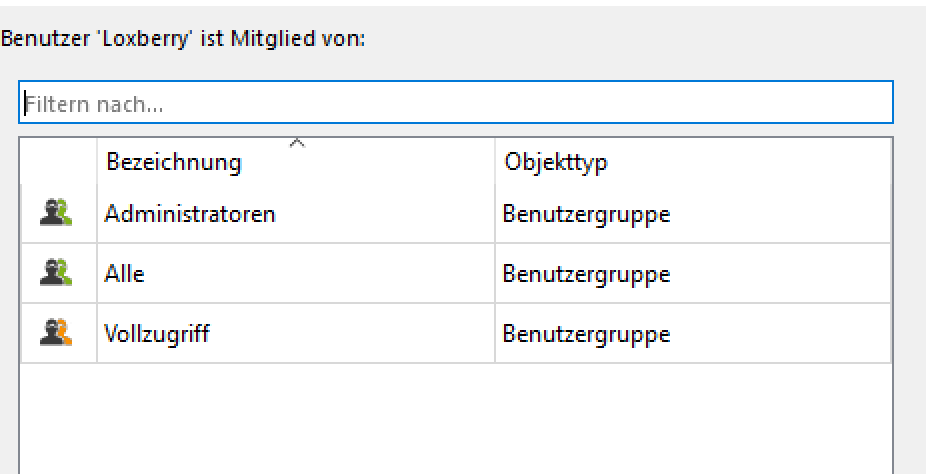
Task: Click the Alle group icon
Action: (56, 273)
